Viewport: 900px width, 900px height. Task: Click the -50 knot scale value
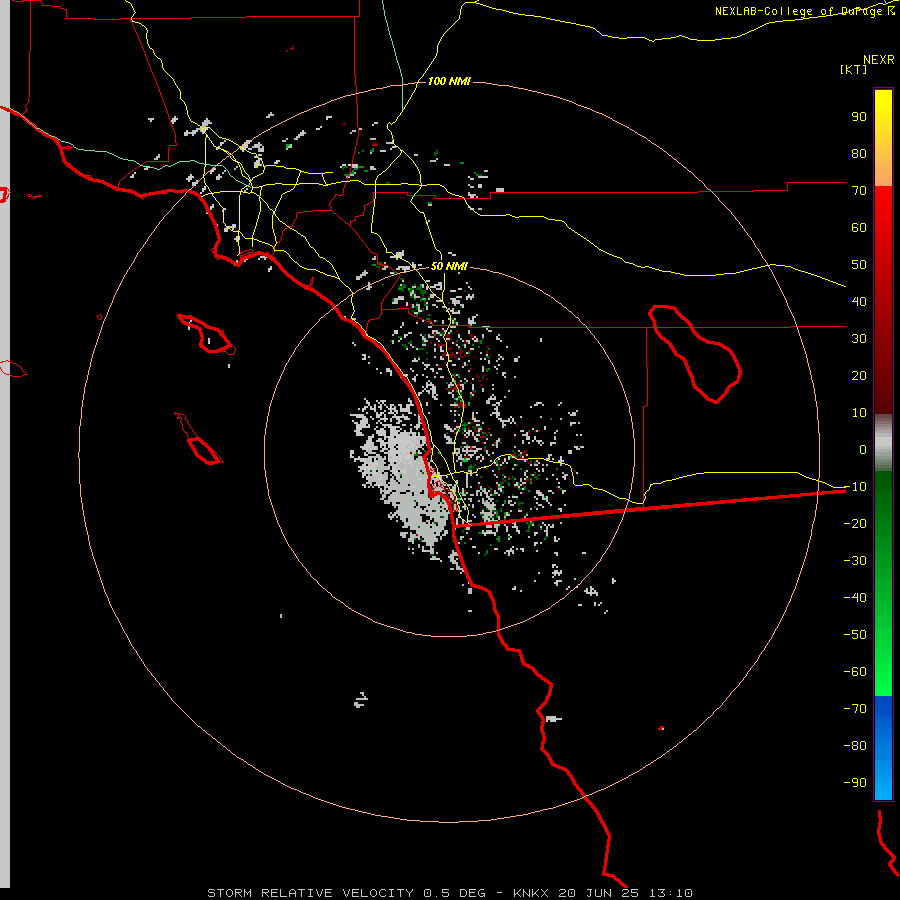coord(855,635)
